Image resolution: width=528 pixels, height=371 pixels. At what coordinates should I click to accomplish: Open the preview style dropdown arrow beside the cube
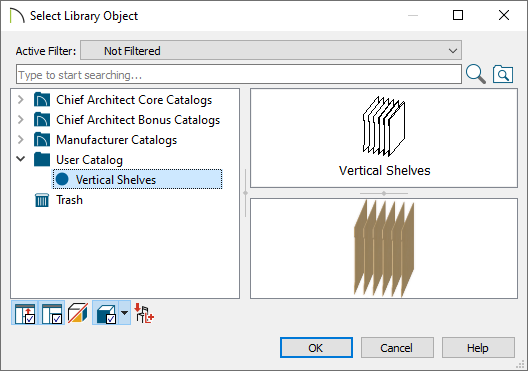tap(125, 313)
